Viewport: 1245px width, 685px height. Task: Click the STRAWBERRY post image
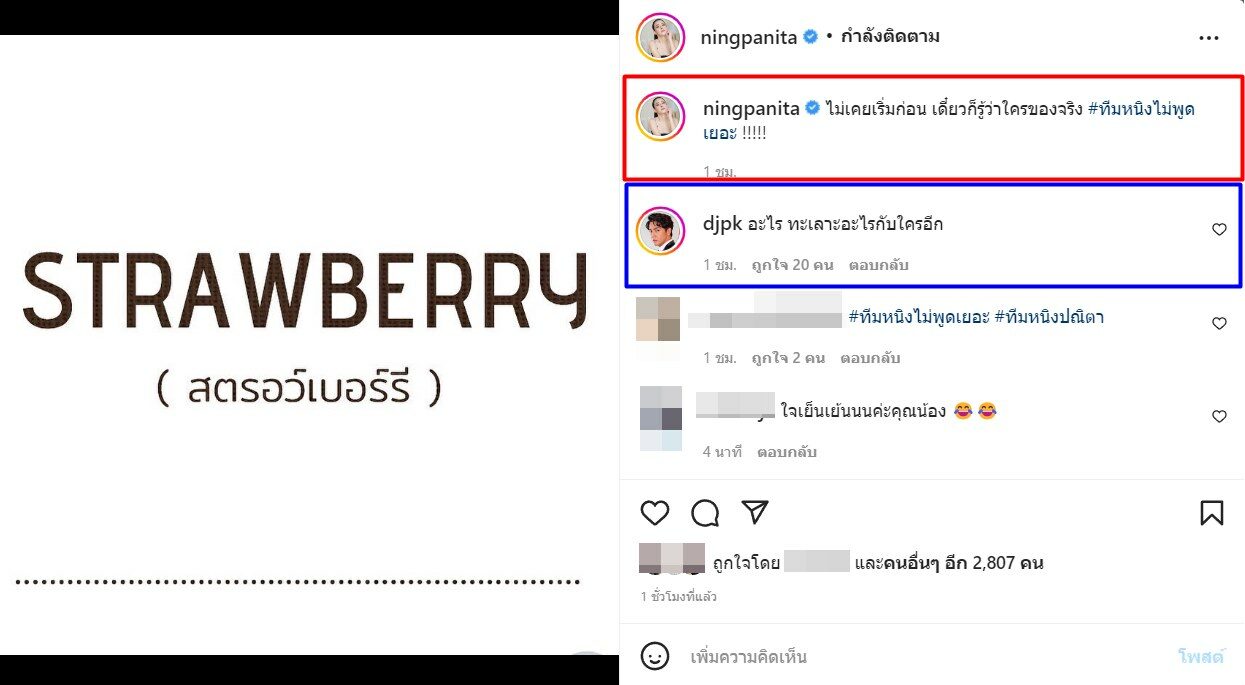pyautogui.click(x=309, y=345)
